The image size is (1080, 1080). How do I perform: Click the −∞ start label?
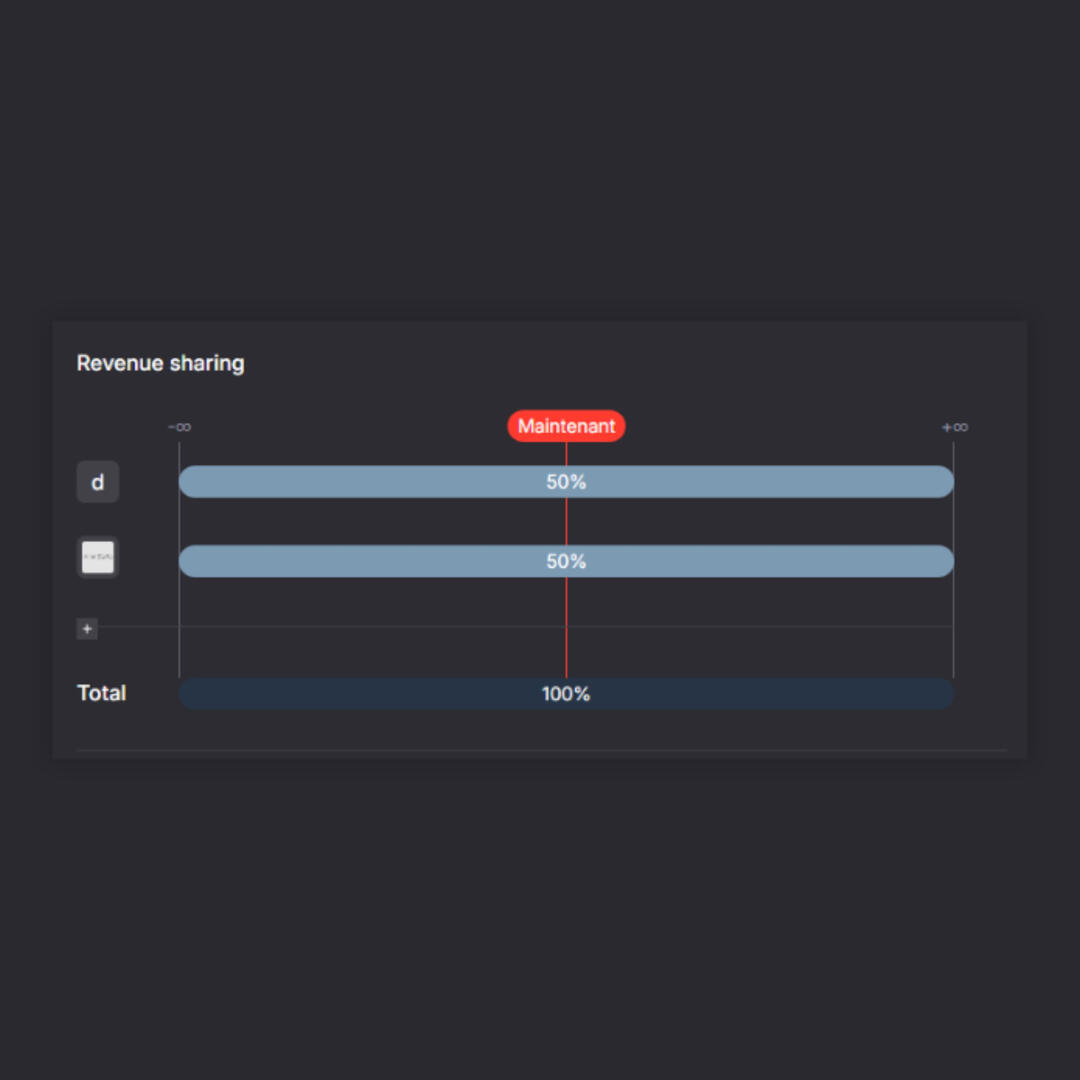click(179, 427)
